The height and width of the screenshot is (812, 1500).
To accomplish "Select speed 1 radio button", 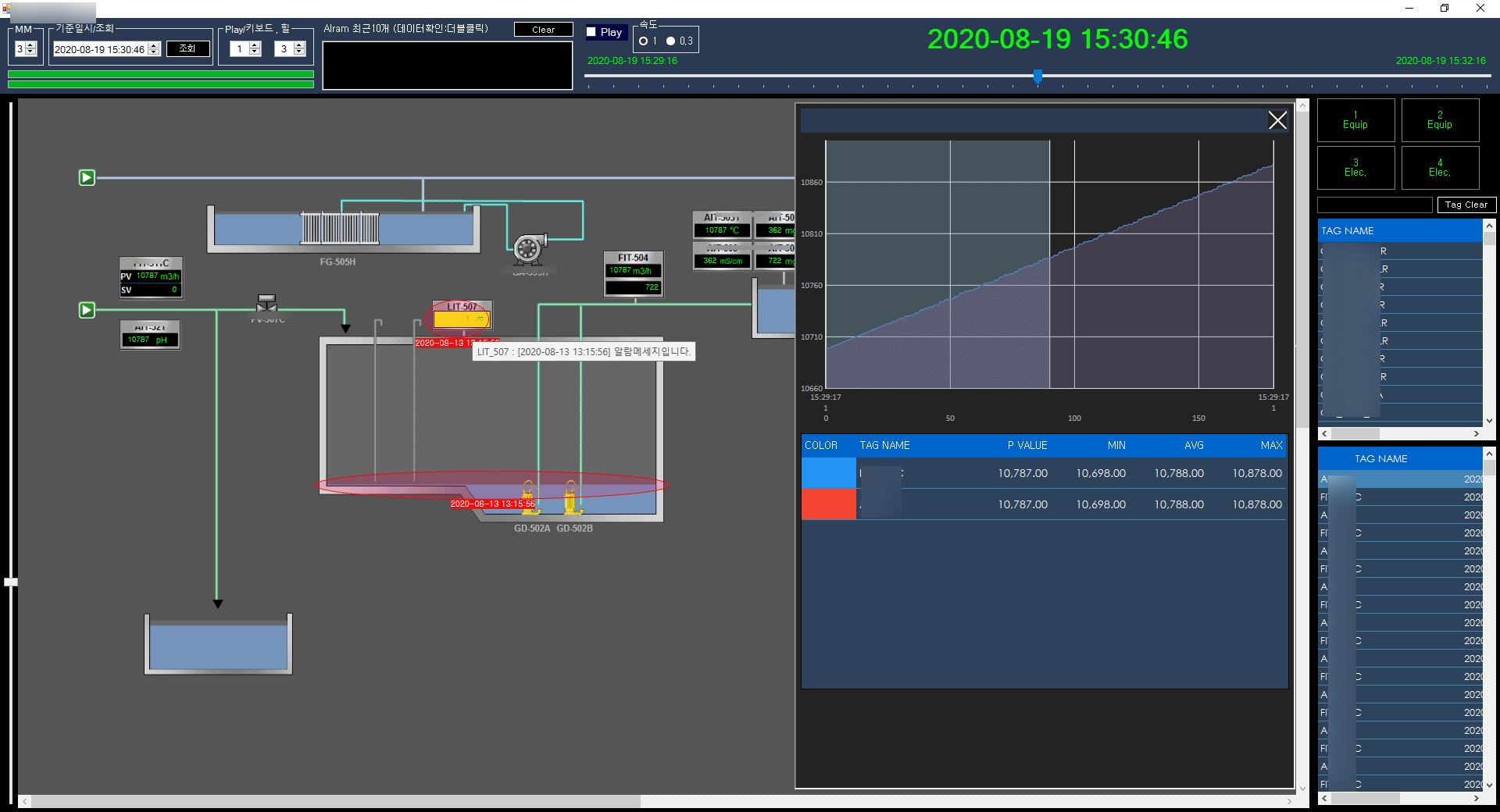I will pos(644,41).
